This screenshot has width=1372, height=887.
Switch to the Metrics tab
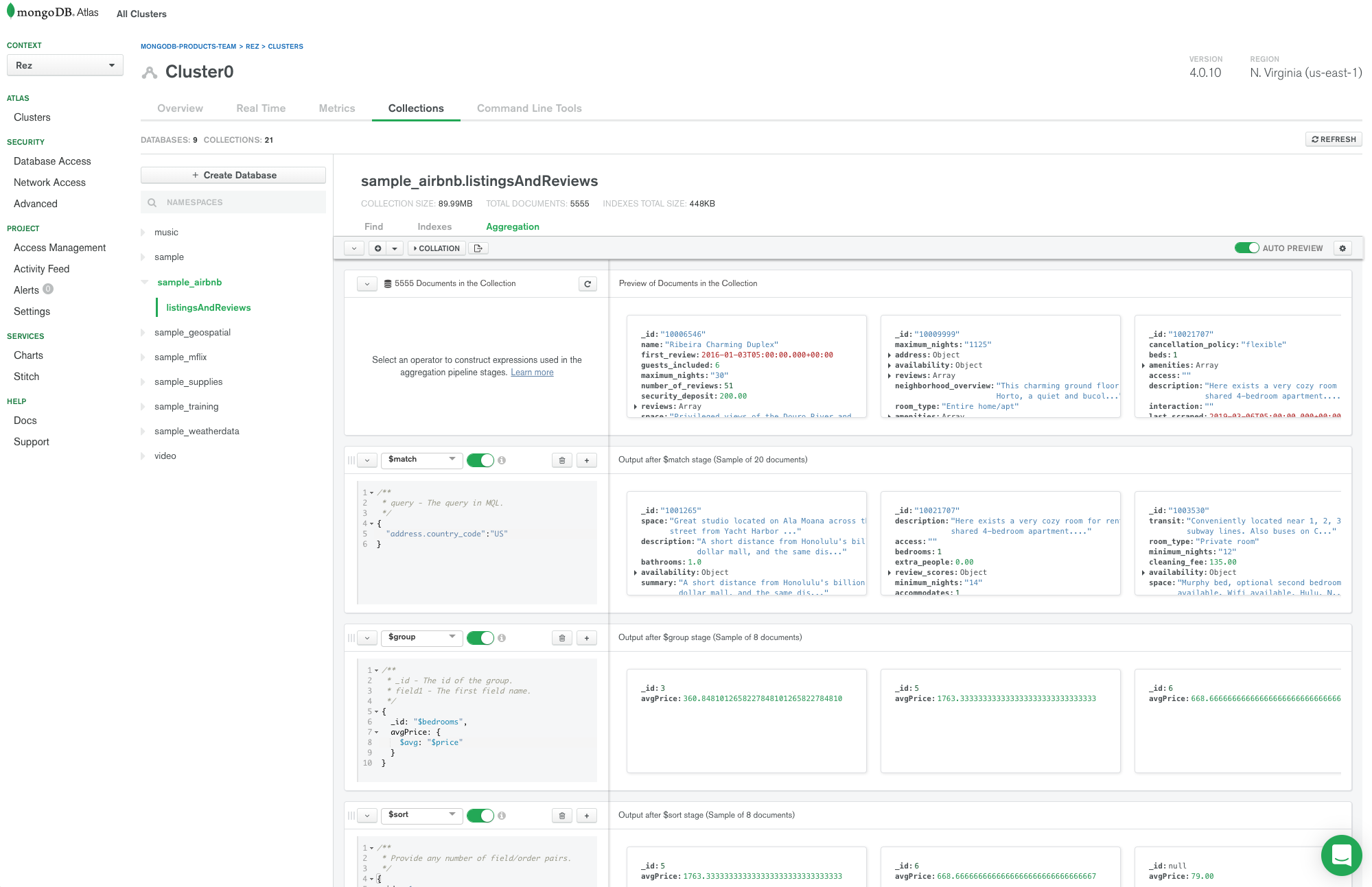pyautogui.click(x=337, y=108)
